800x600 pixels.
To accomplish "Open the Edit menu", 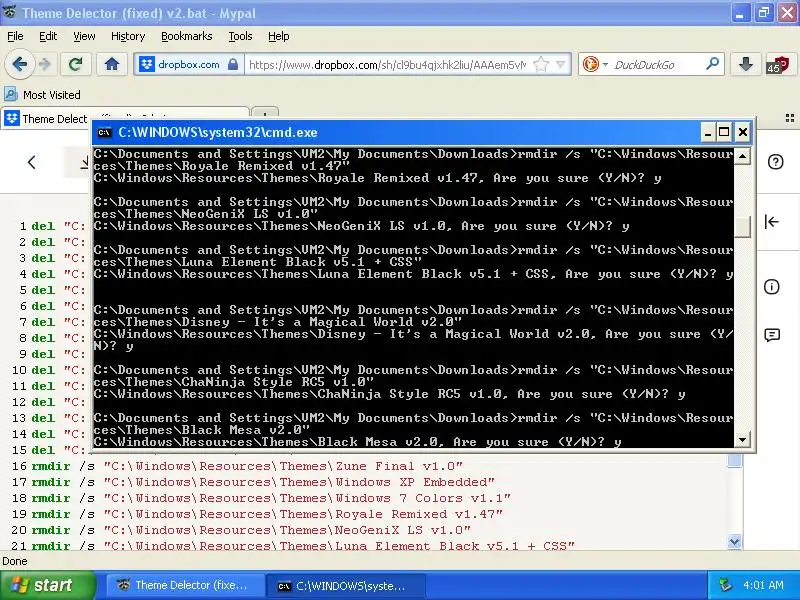I will point(48,36).
